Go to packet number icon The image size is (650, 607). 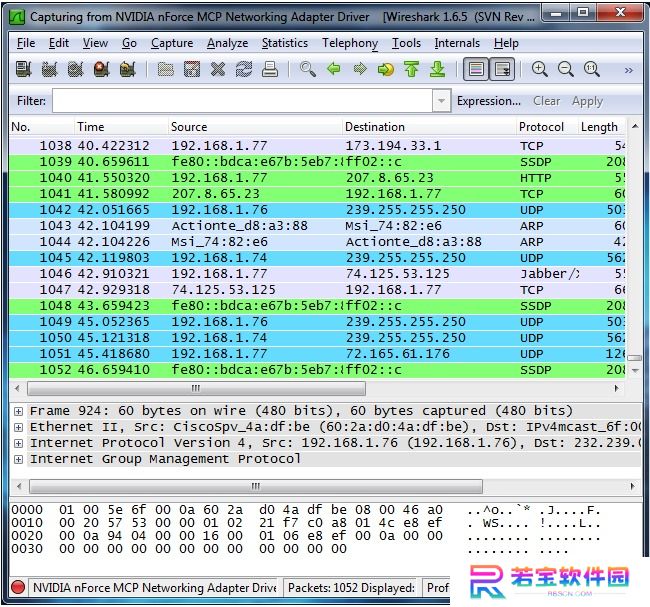click(x=386, y=69)
